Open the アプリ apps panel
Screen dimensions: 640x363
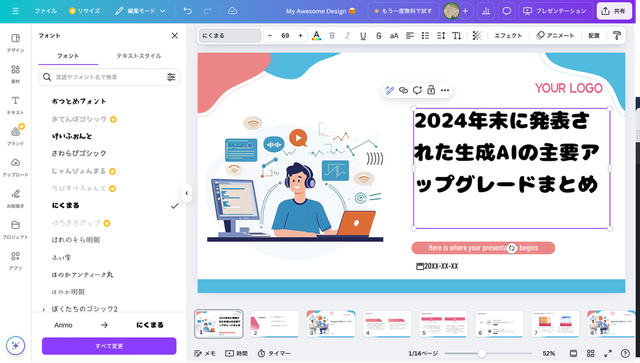[x=16, y=261]
